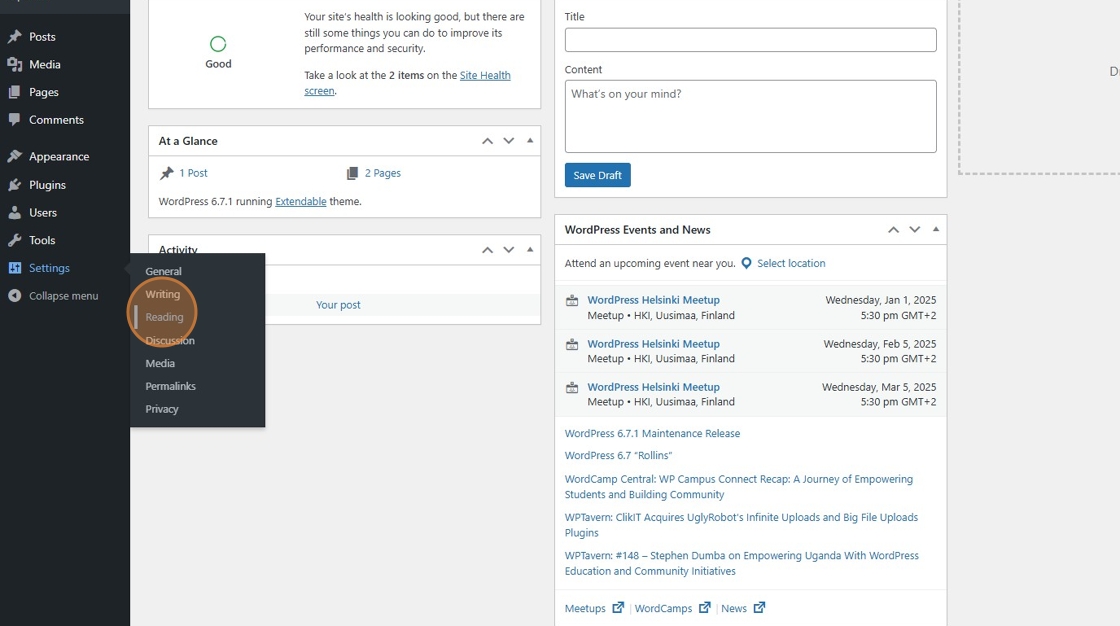Viewport: 1120px width, 626px height.
Task: Click the external link icon after News
Action: click(x=759, y=607)
